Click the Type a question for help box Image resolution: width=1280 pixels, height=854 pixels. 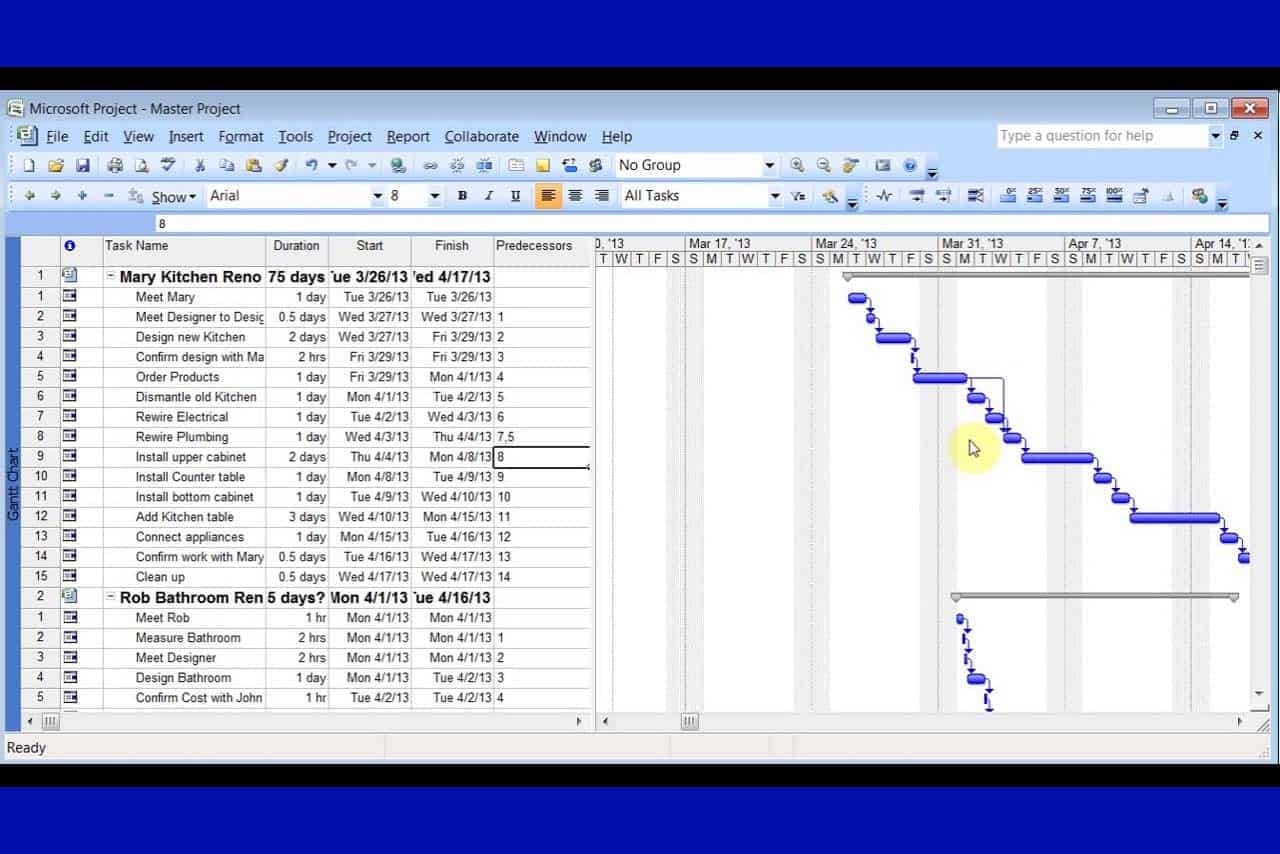pos(1103,136)
